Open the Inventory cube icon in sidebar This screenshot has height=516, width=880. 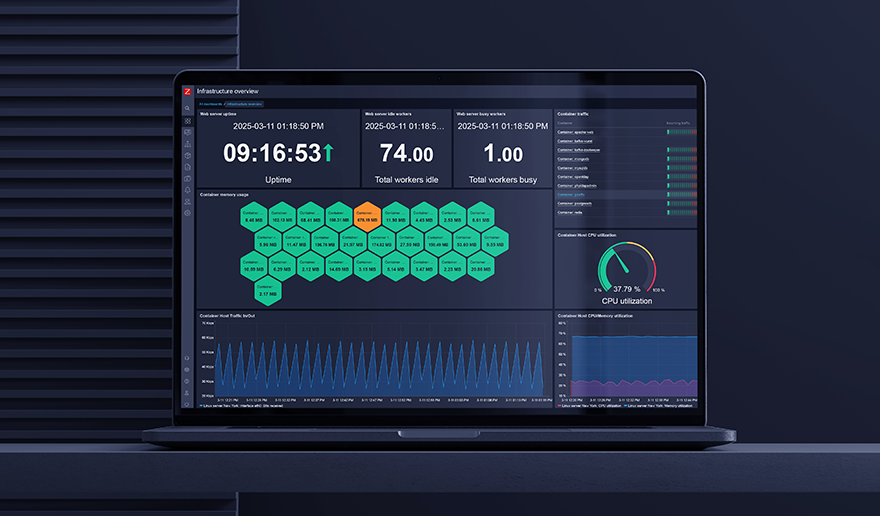[187, 156]
